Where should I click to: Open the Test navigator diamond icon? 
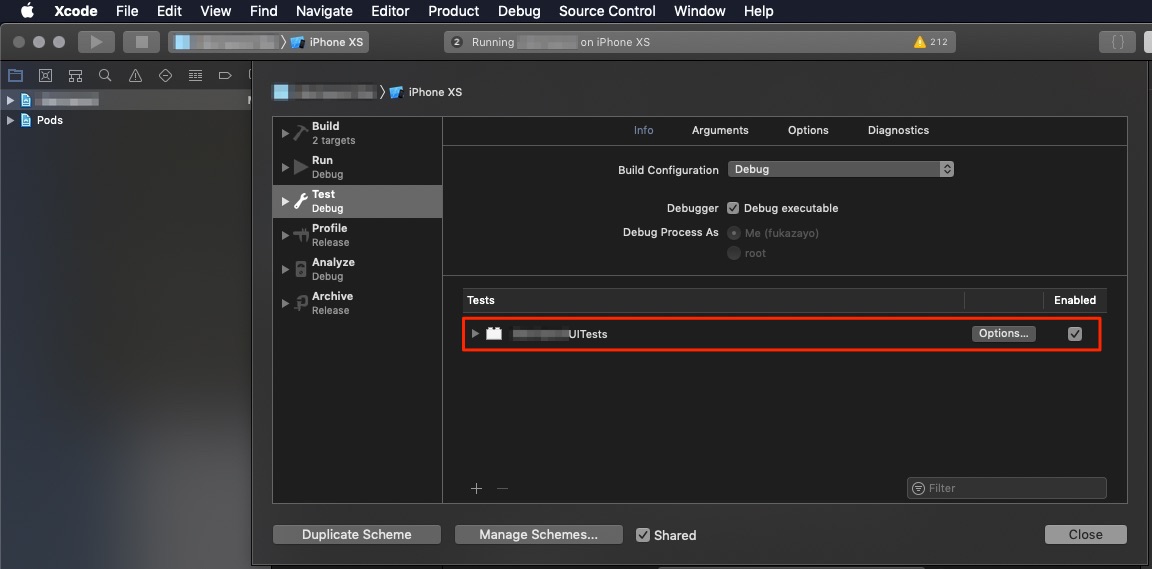coord(165,75)
